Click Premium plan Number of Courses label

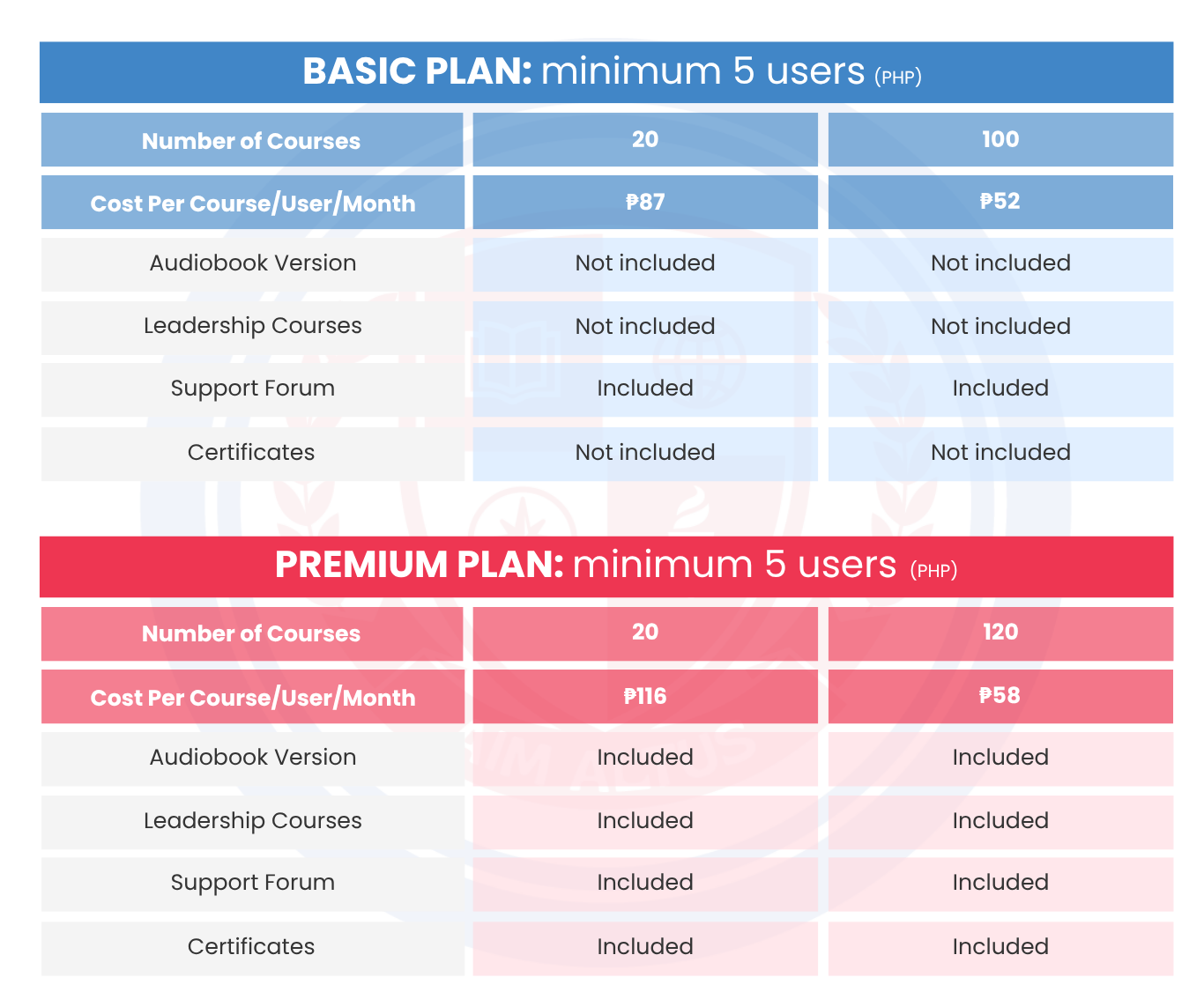252,633
